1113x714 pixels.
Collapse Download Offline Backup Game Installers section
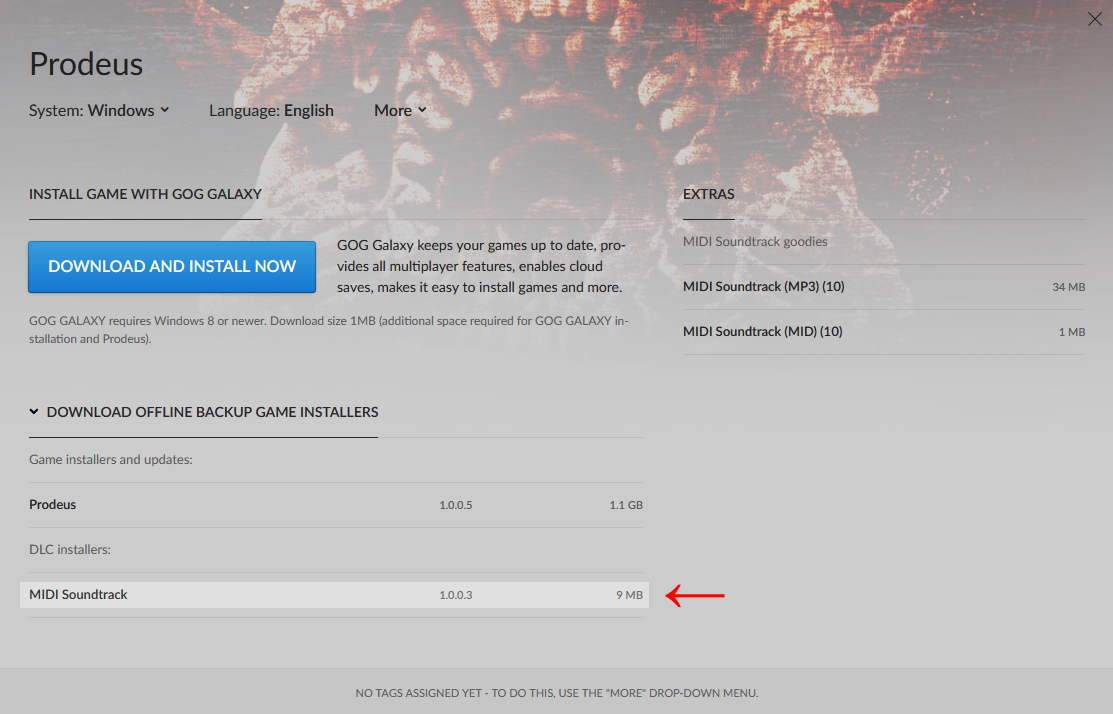pyautogui.click(x=204, y=412)
